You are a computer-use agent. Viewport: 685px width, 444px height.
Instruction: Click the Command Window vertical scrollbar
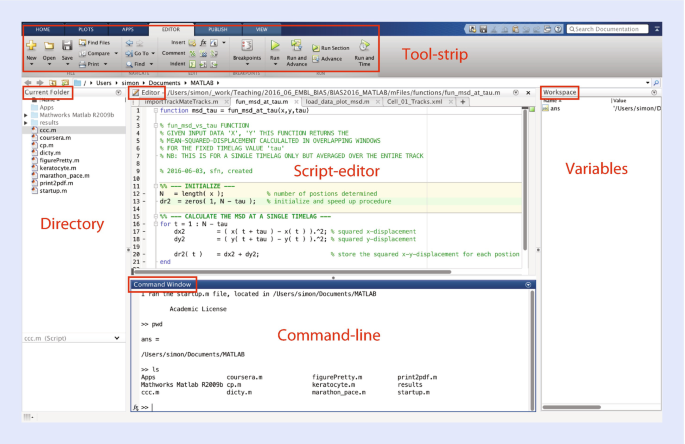[532, 350]
